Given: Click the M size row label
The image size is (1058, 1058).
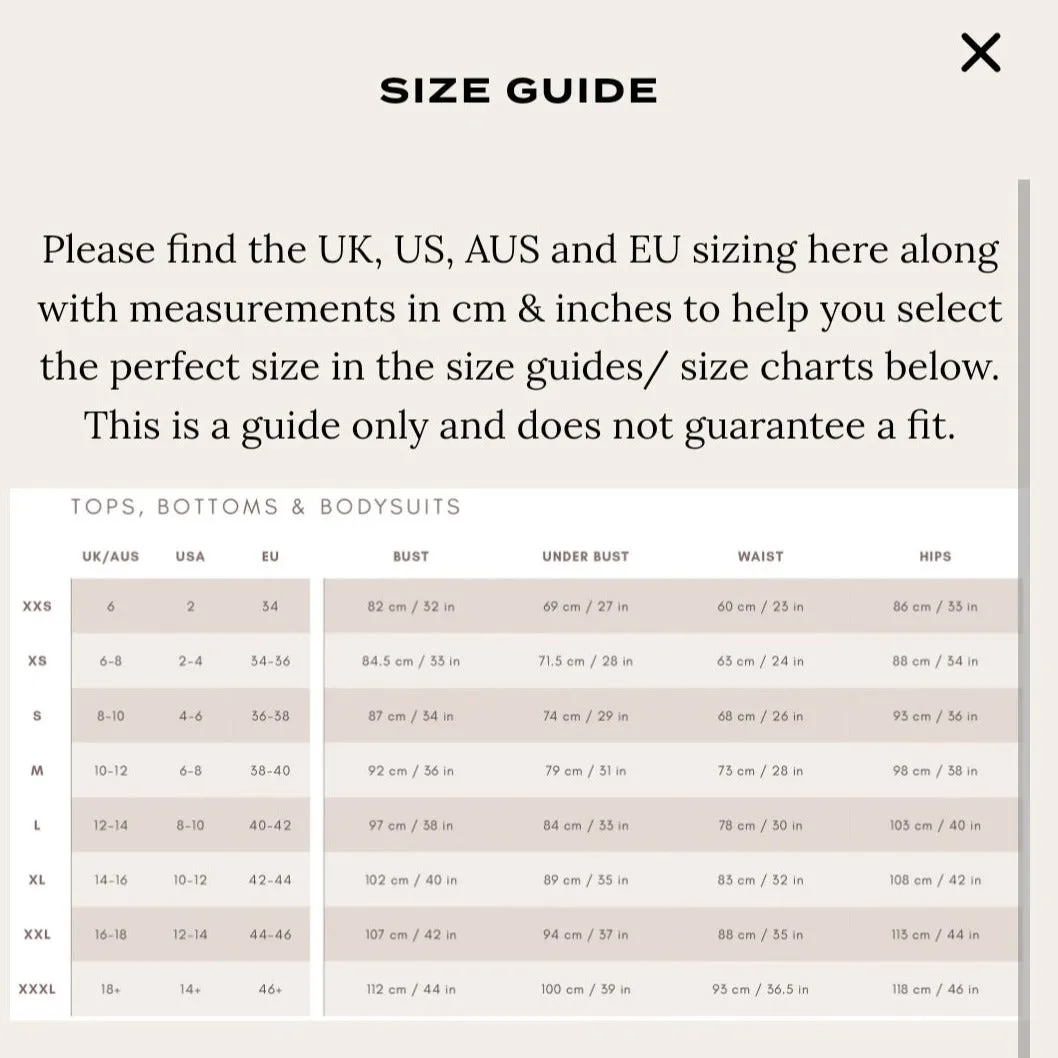Looking at the screenshot, I should pos(37,770).
